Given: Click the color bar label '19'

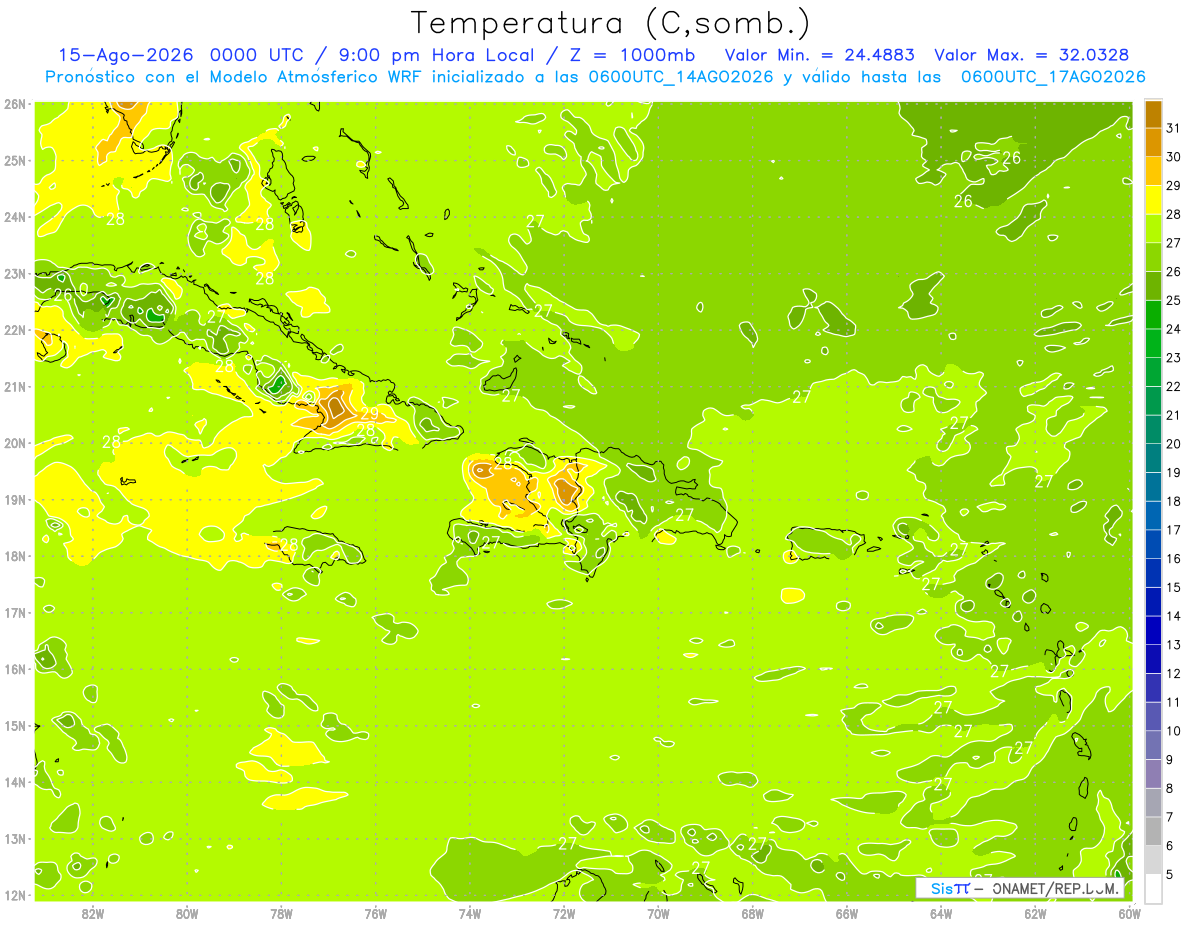Looking at the screenshot, I should click(1174, 472).
